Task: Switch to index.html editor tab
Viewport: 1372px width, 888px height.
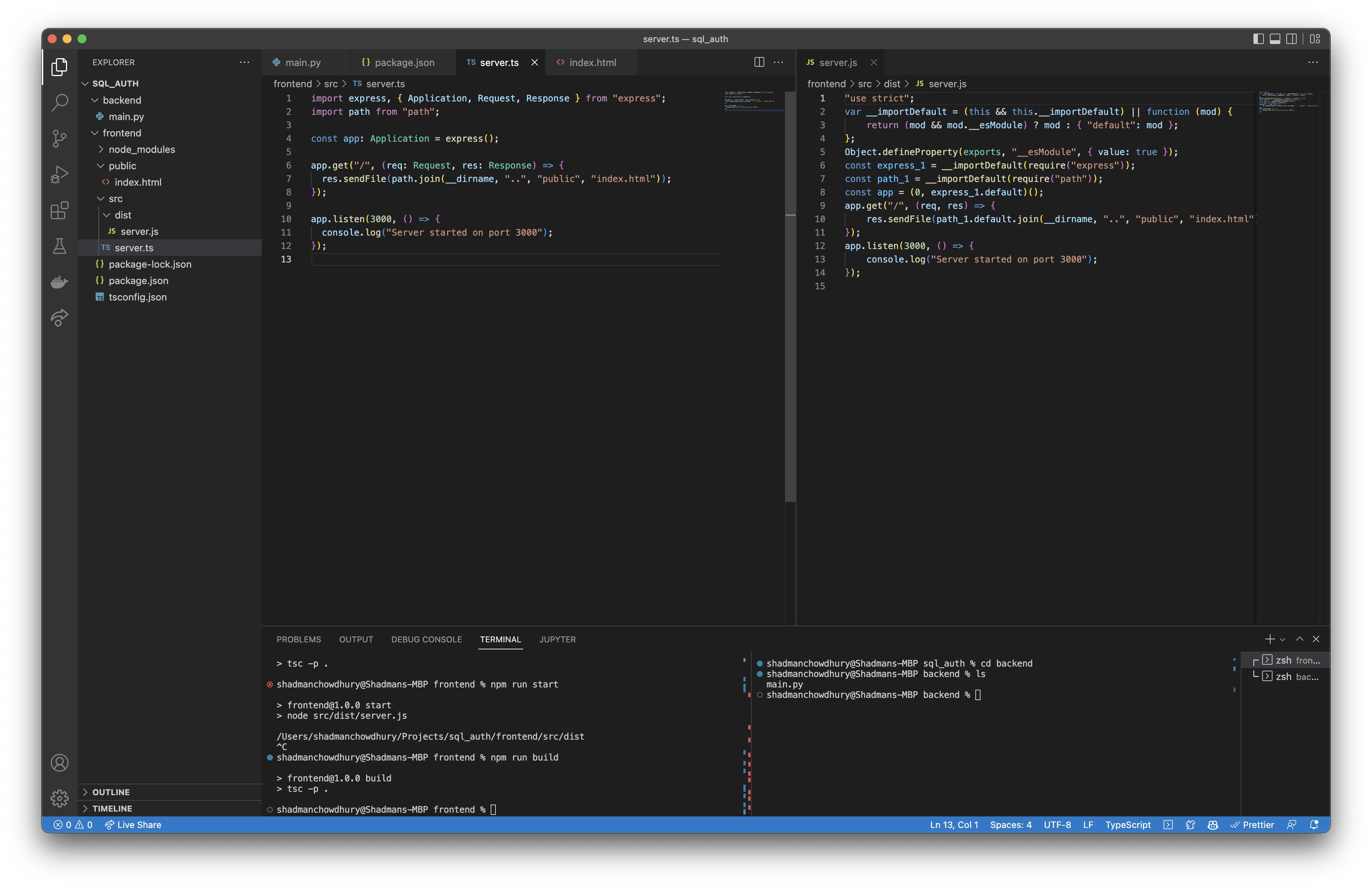Action: [x=592, y=62]
